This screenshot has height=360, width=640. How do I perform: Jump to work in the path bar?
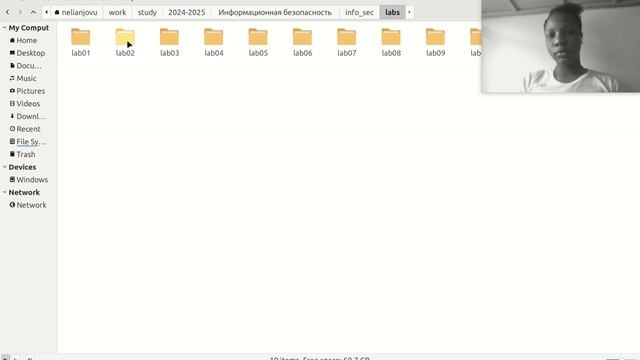coord(118,12)
